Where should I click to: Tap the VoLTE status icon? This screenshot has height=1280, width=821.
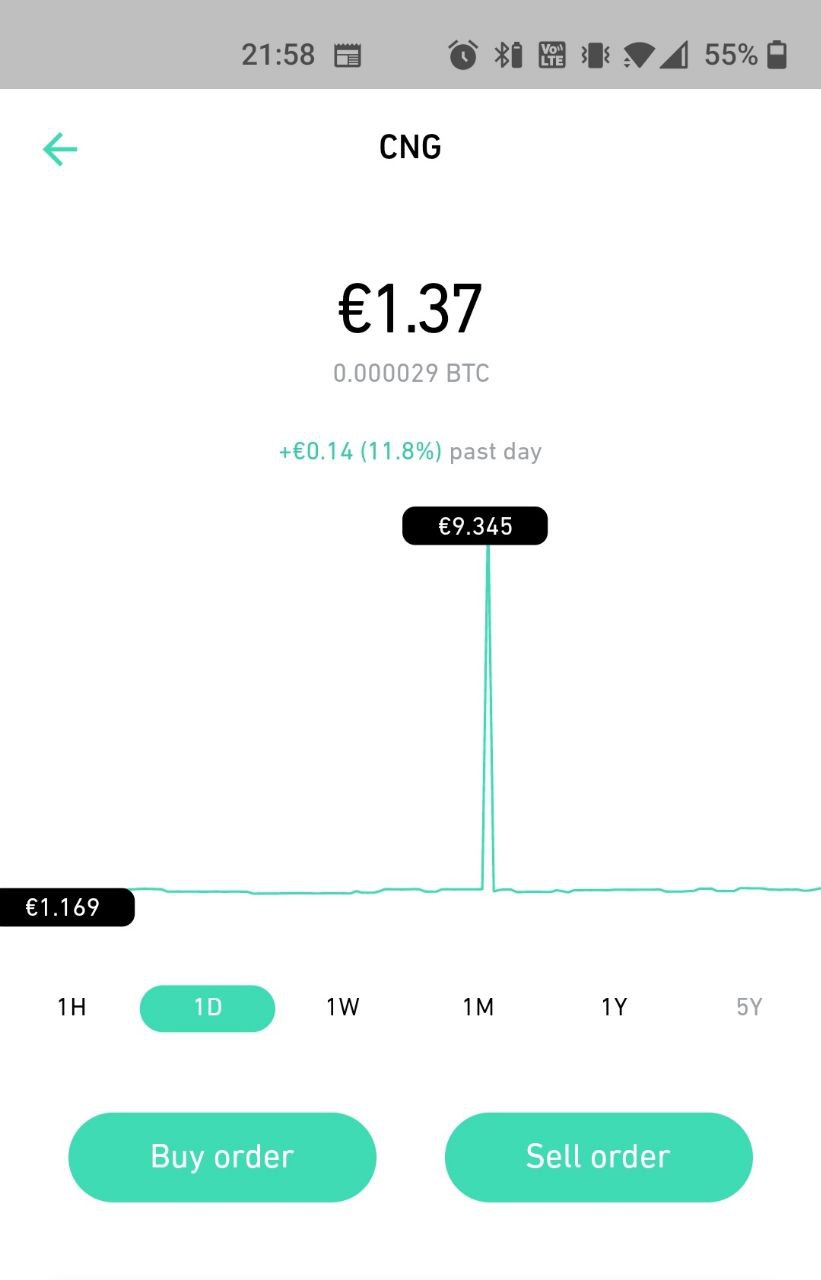pyautogui.click(x=552, y=55)
